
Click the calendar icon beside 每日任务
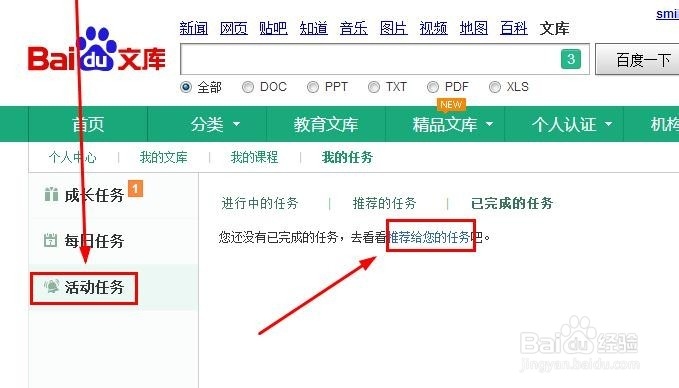click(51, 240)
